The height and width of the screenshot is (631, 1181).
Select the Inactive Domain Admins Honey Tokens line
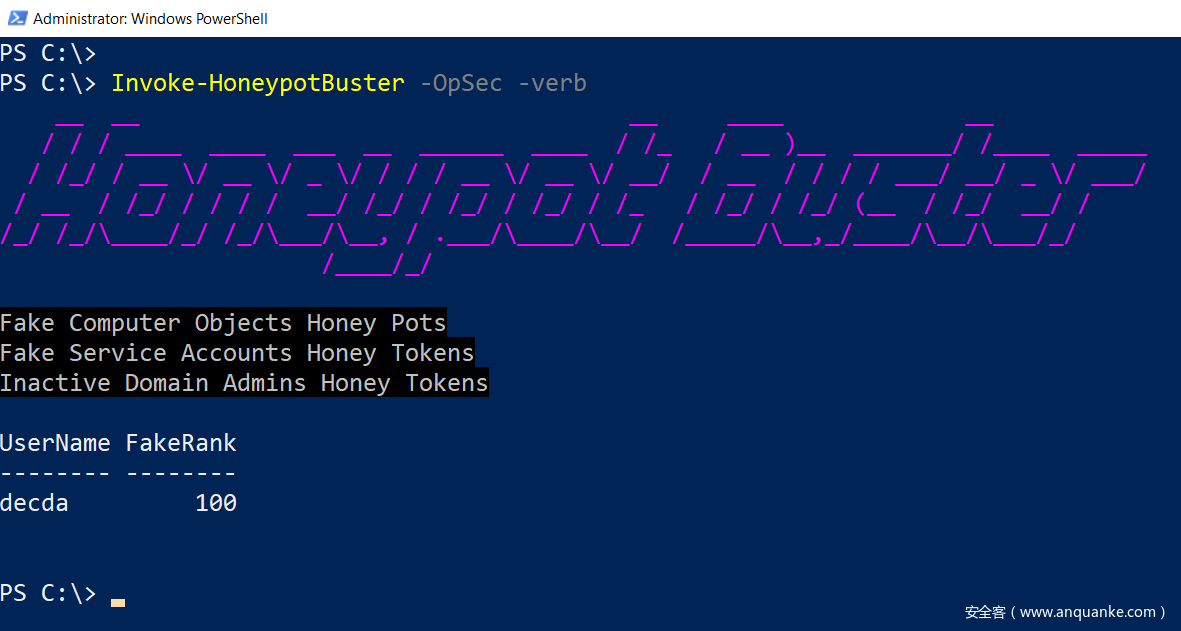[244, 383]
